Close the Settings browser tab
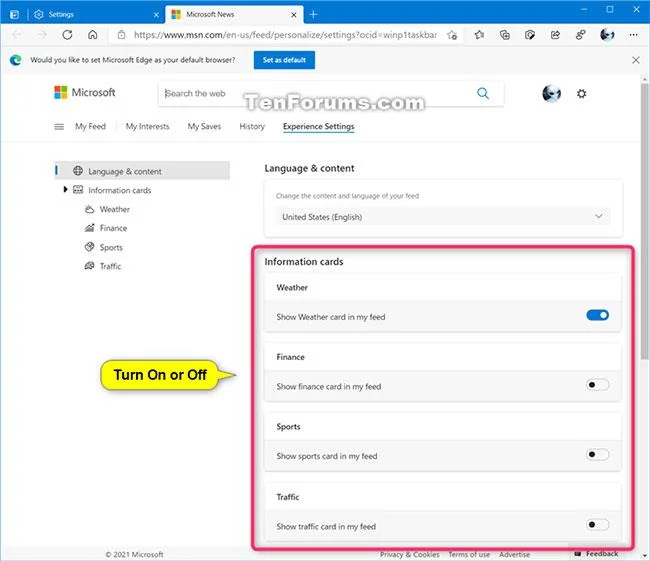The width and height of the screenshot is (650, 561). [156, 15]
